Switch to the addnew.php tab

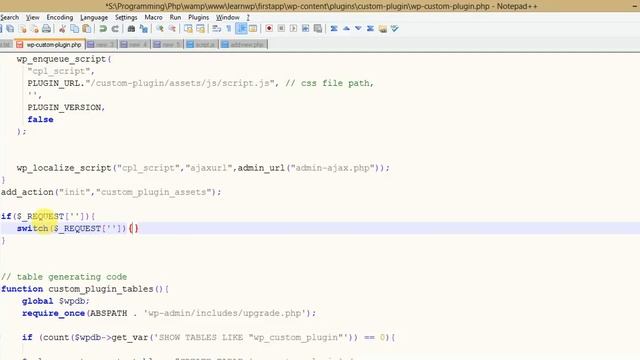pos(243,44)
